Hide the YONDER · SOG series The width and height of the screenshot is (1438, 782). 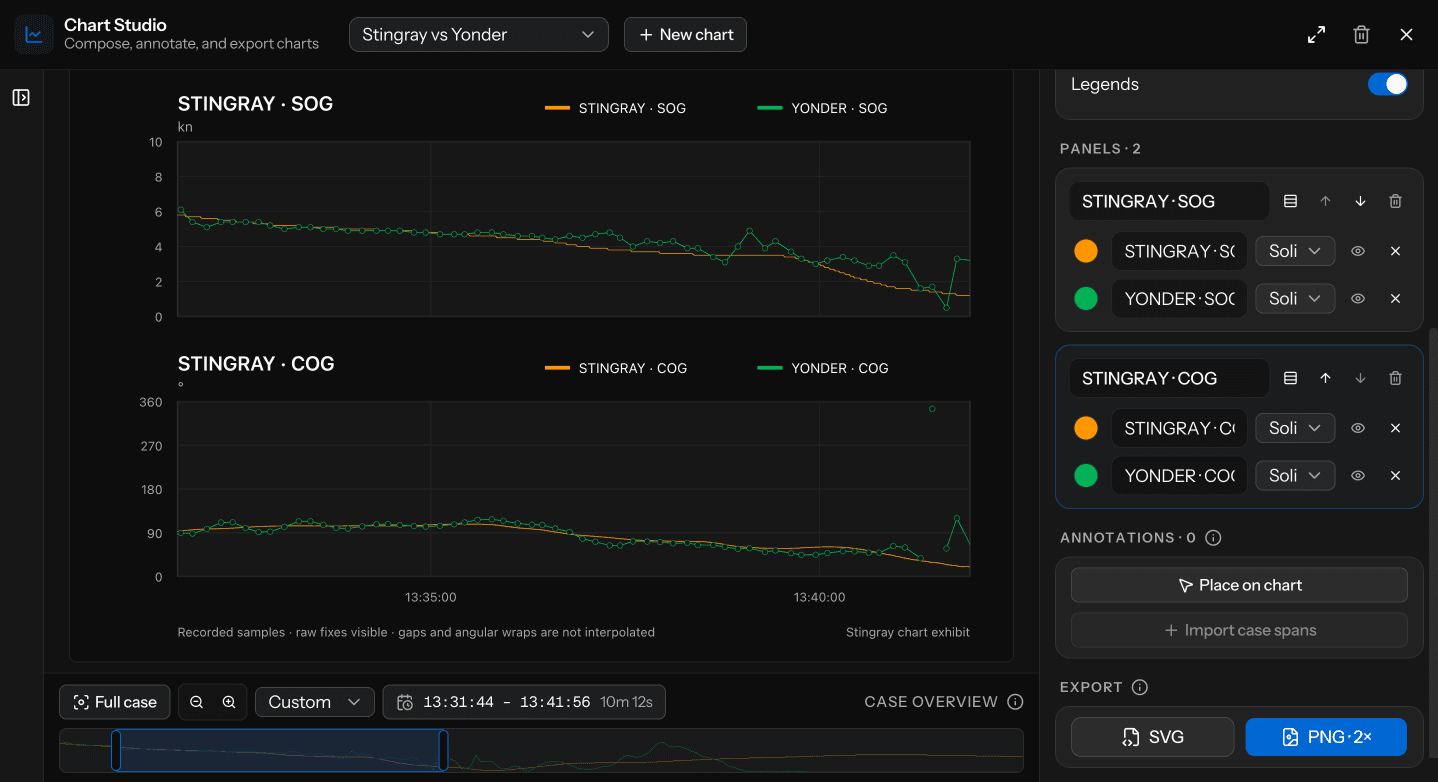tap(1358, 298)
